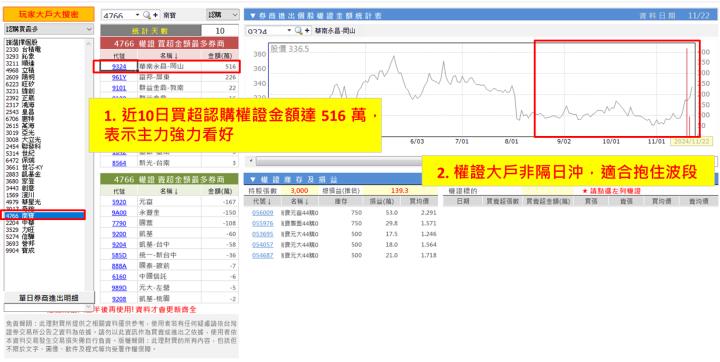
Task: Select highlighted stock 4766 in the list
Action: 44,215
